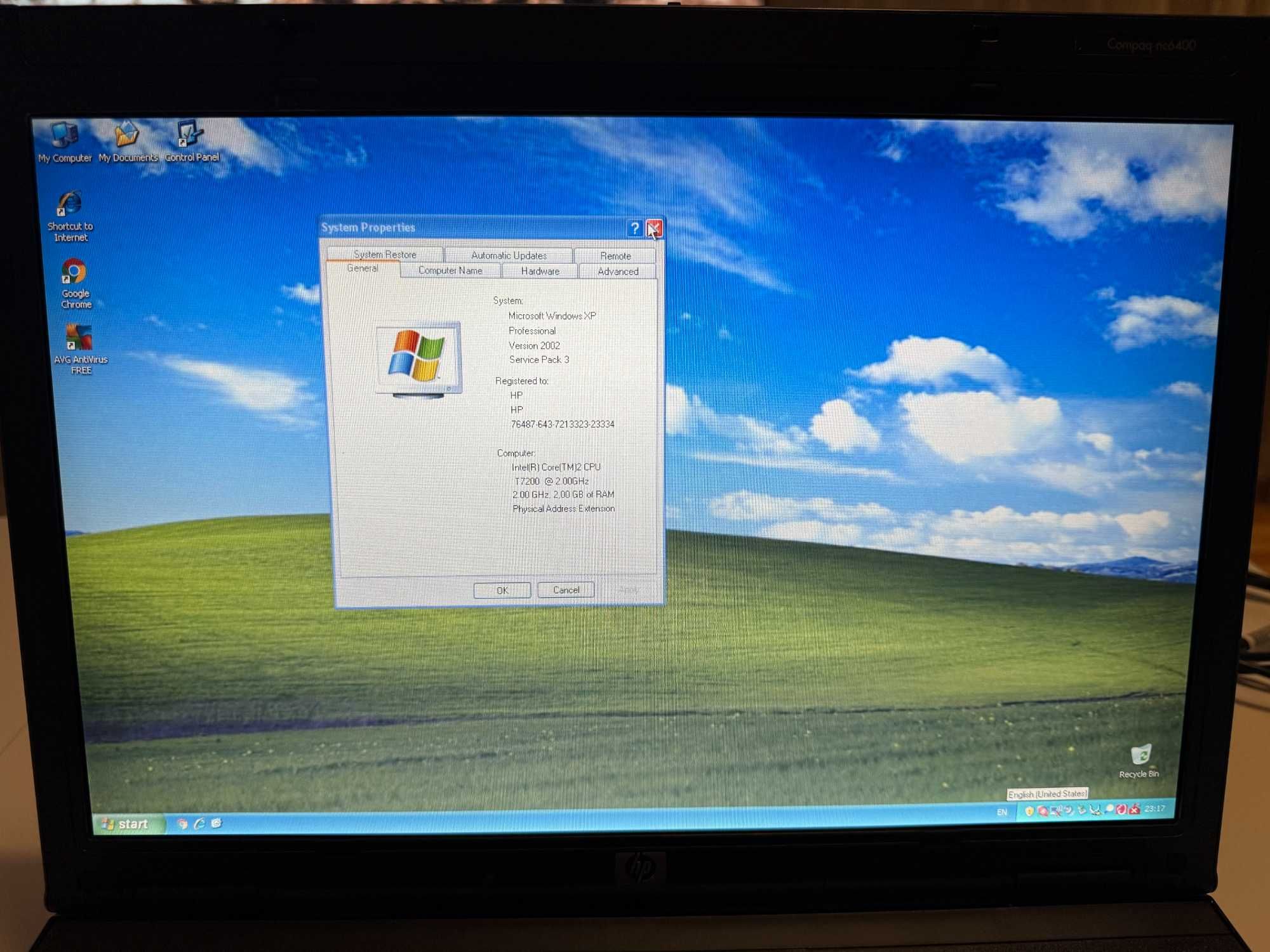Select the Recycle Bin icon
The image size is (1270, 952).
coord(1139,761)
